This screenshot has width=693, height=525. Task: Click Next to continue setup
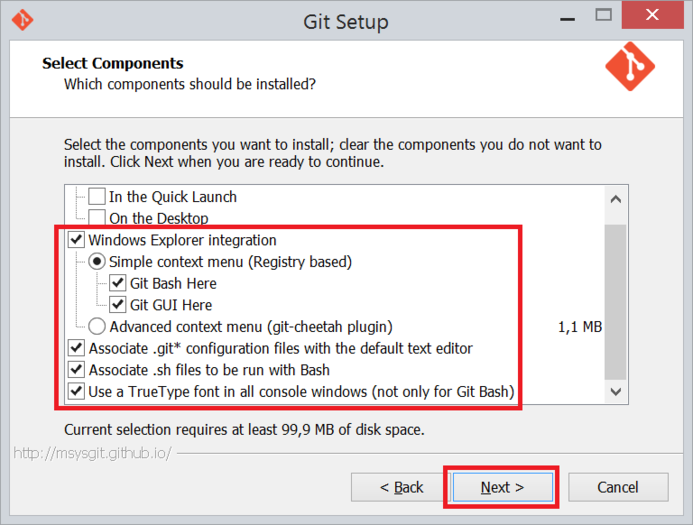tap(502, 487)
